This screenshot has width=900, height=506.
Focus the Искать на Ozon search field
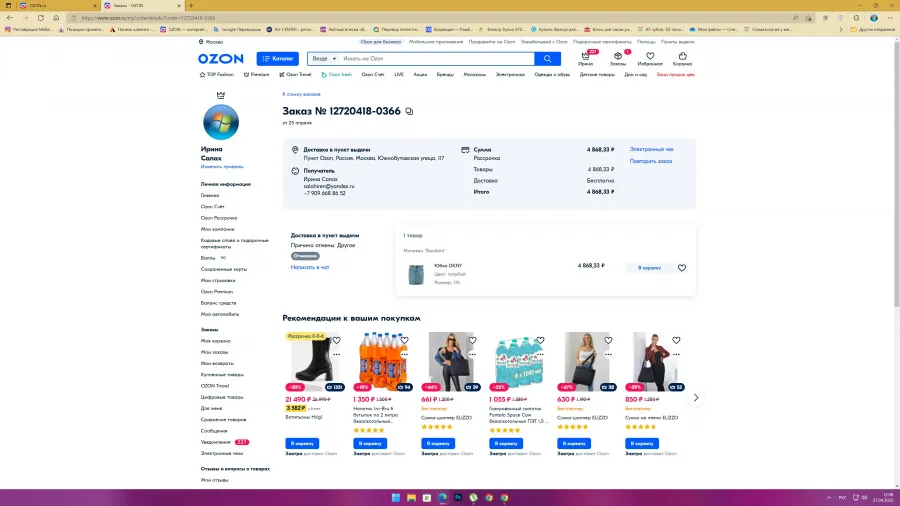(x=436, y=59)
